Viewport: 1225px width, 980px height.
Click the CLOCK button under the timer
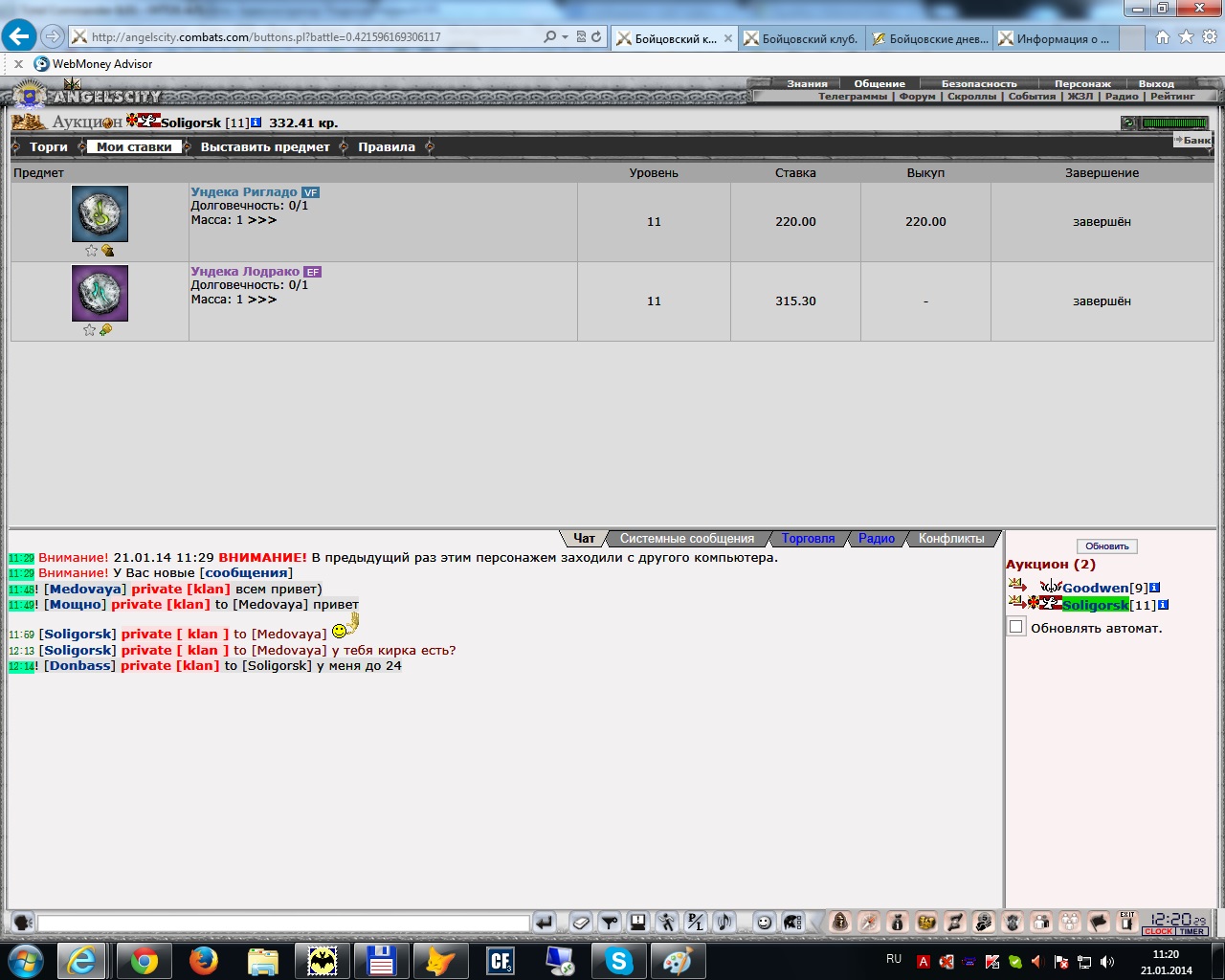(x=1158, y=931)
